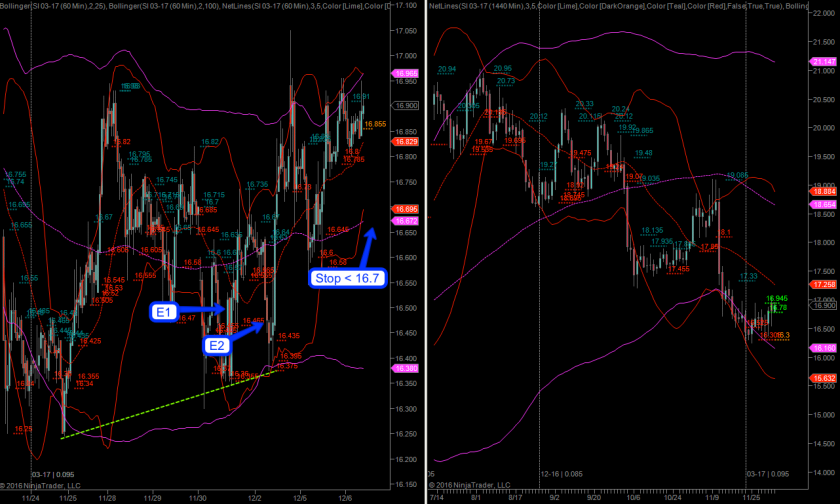Click the 14.000 price axis label on daily chart

pos(824,472)
